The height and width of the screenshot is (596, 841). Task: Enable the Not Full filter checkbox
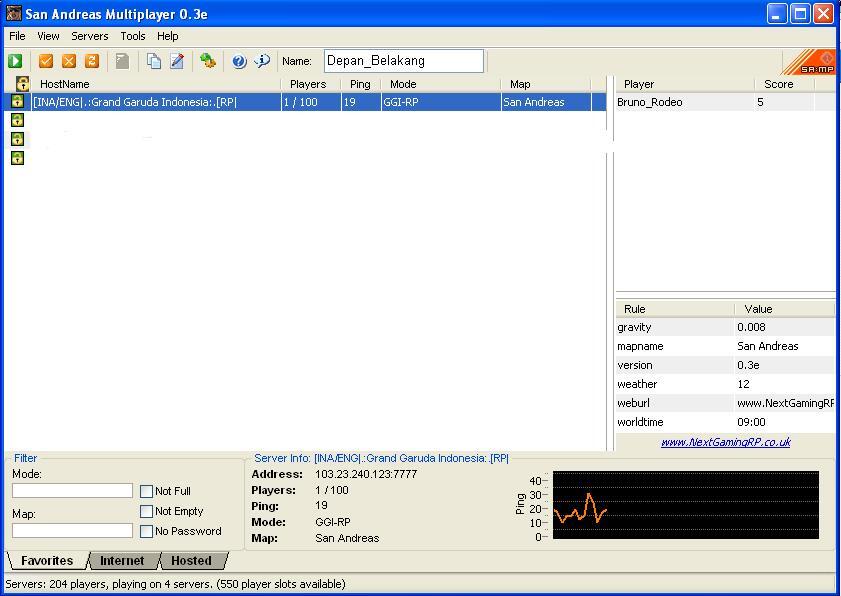click(147, 491)
